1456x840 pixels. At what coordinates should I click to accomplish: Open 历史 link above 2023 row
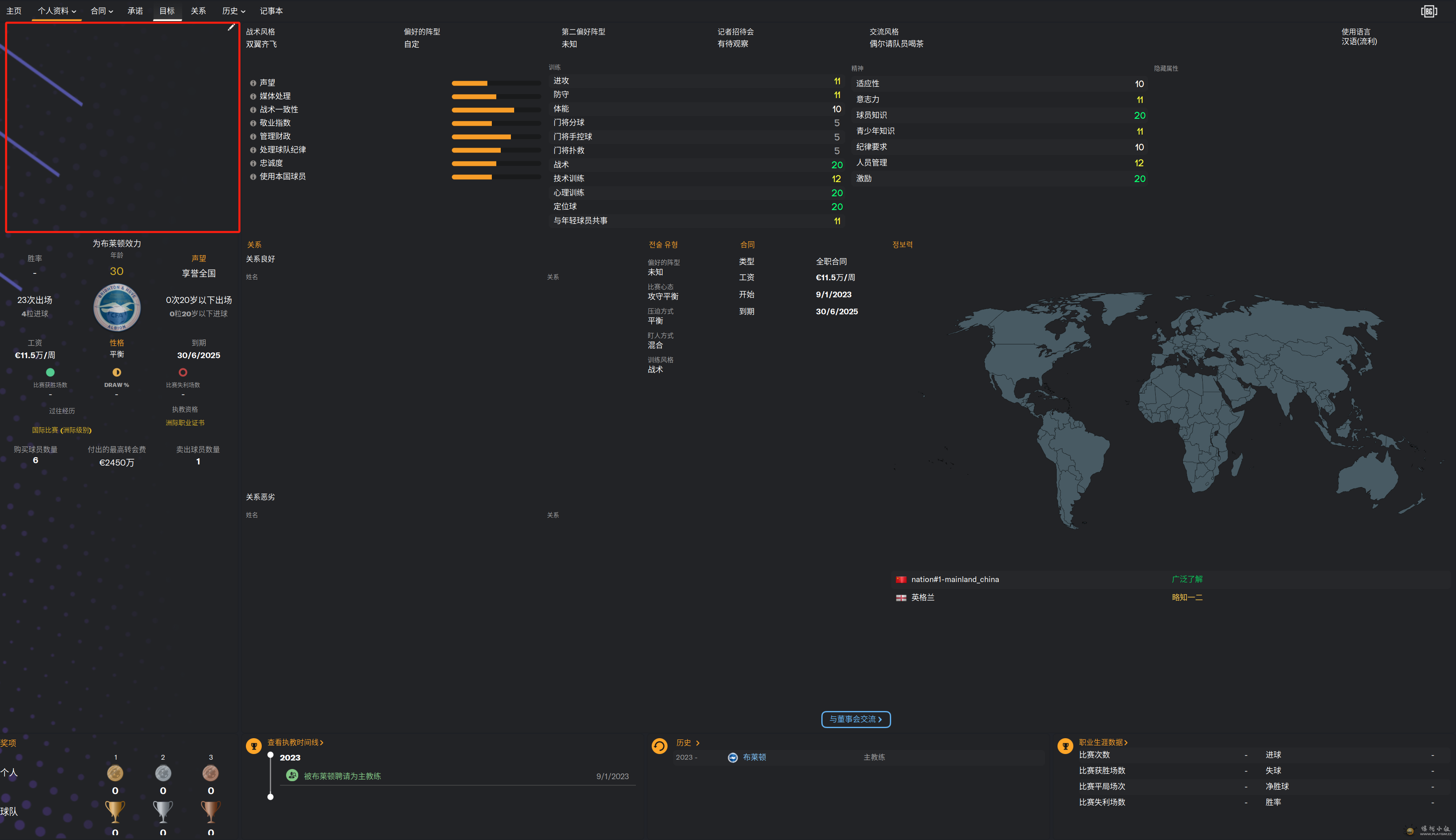pos(688,743)
